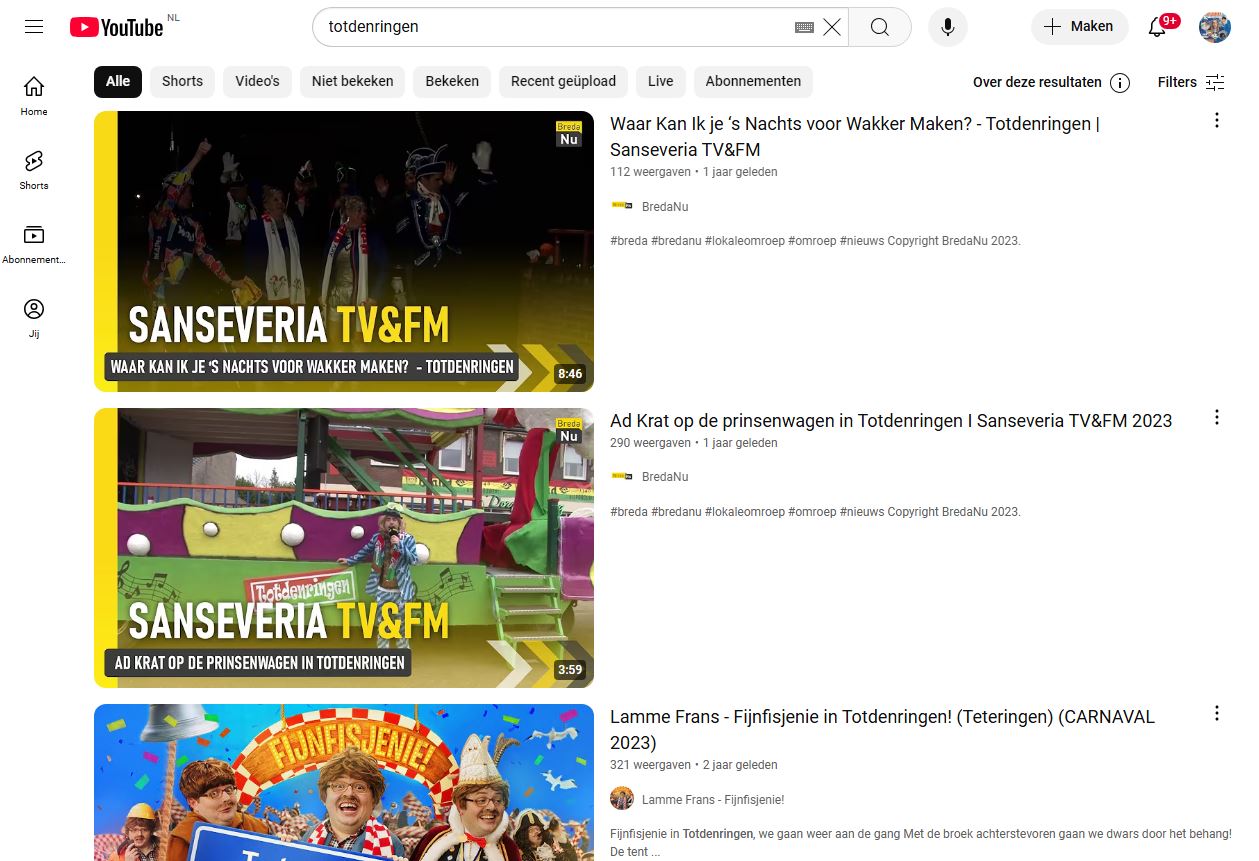Click the 8:46 duration badge
The width and height of the screenshot is (1259, 861).
tap(570, 374)
